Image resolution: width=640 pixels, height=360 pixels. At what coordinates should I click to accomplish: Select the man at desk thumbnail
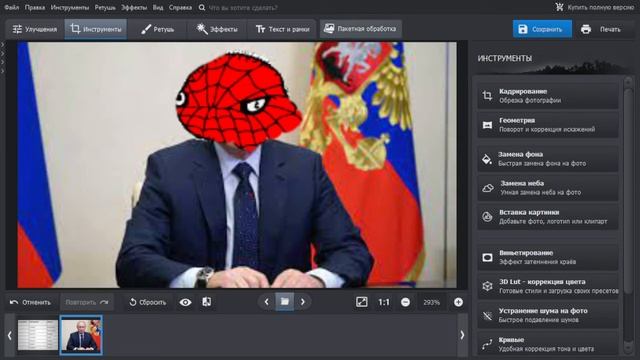[81, 335]
